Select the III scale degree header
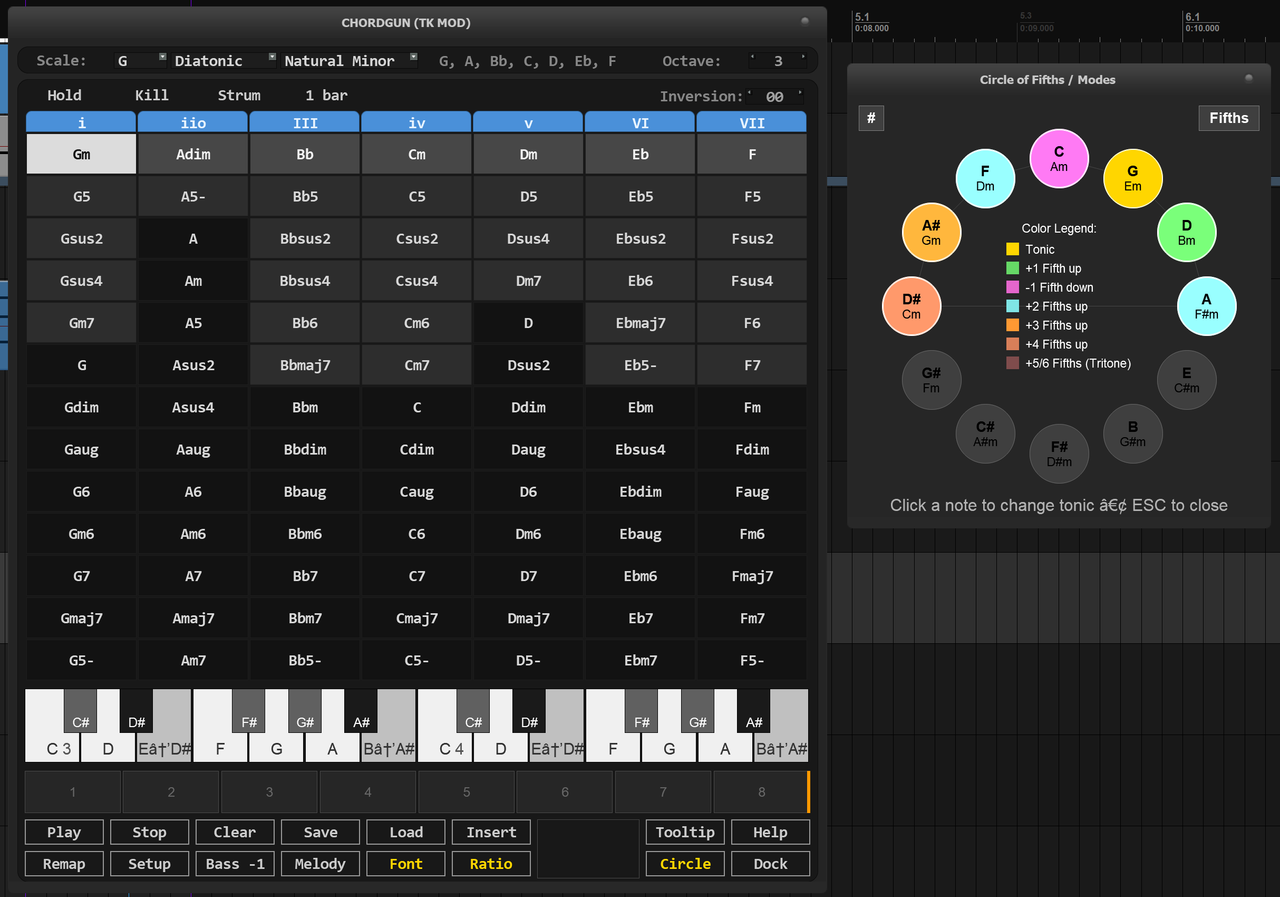This screenshot has width=1280, height=897. [x=305, y=122]
